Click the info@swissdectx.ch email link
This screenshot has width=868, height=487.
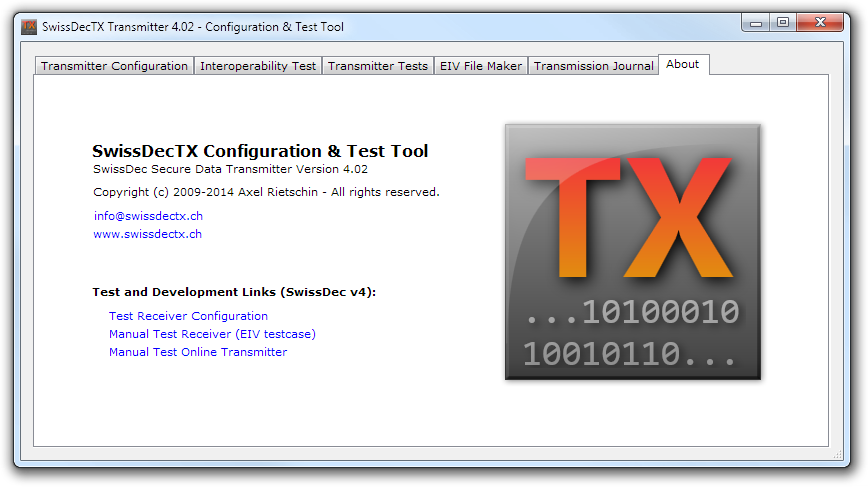pyautogui.click(x=148, y=216)
